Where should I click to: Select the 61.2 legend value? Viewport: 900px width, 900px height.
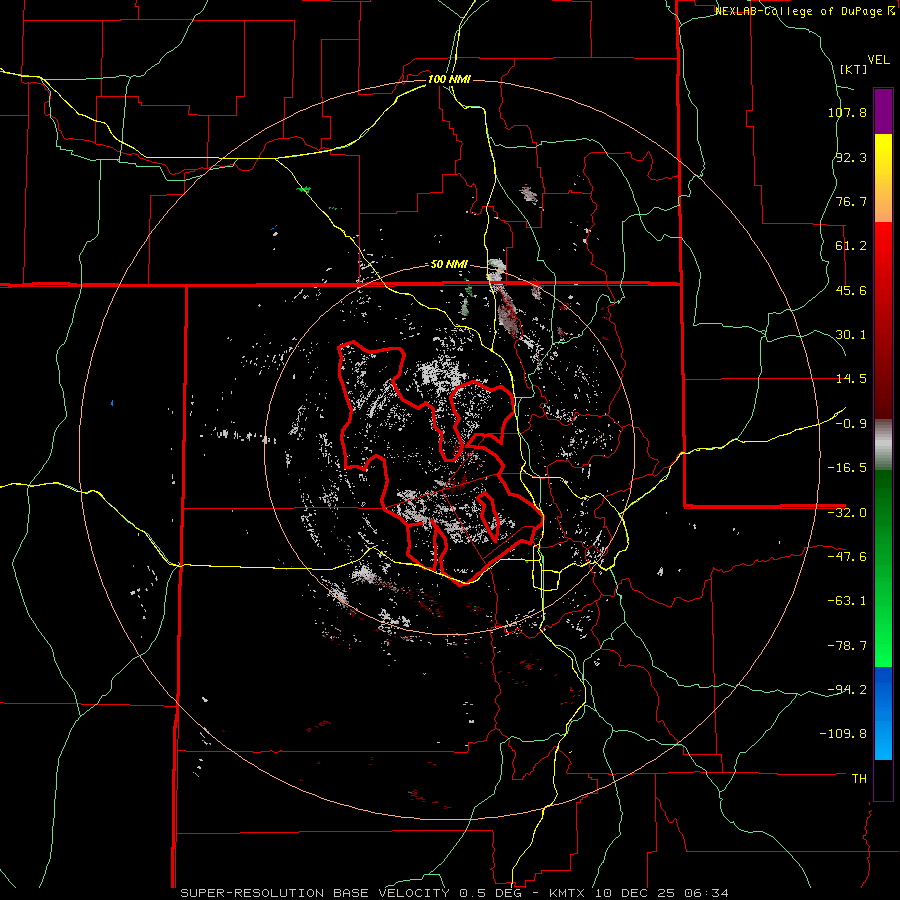(851, 246)
